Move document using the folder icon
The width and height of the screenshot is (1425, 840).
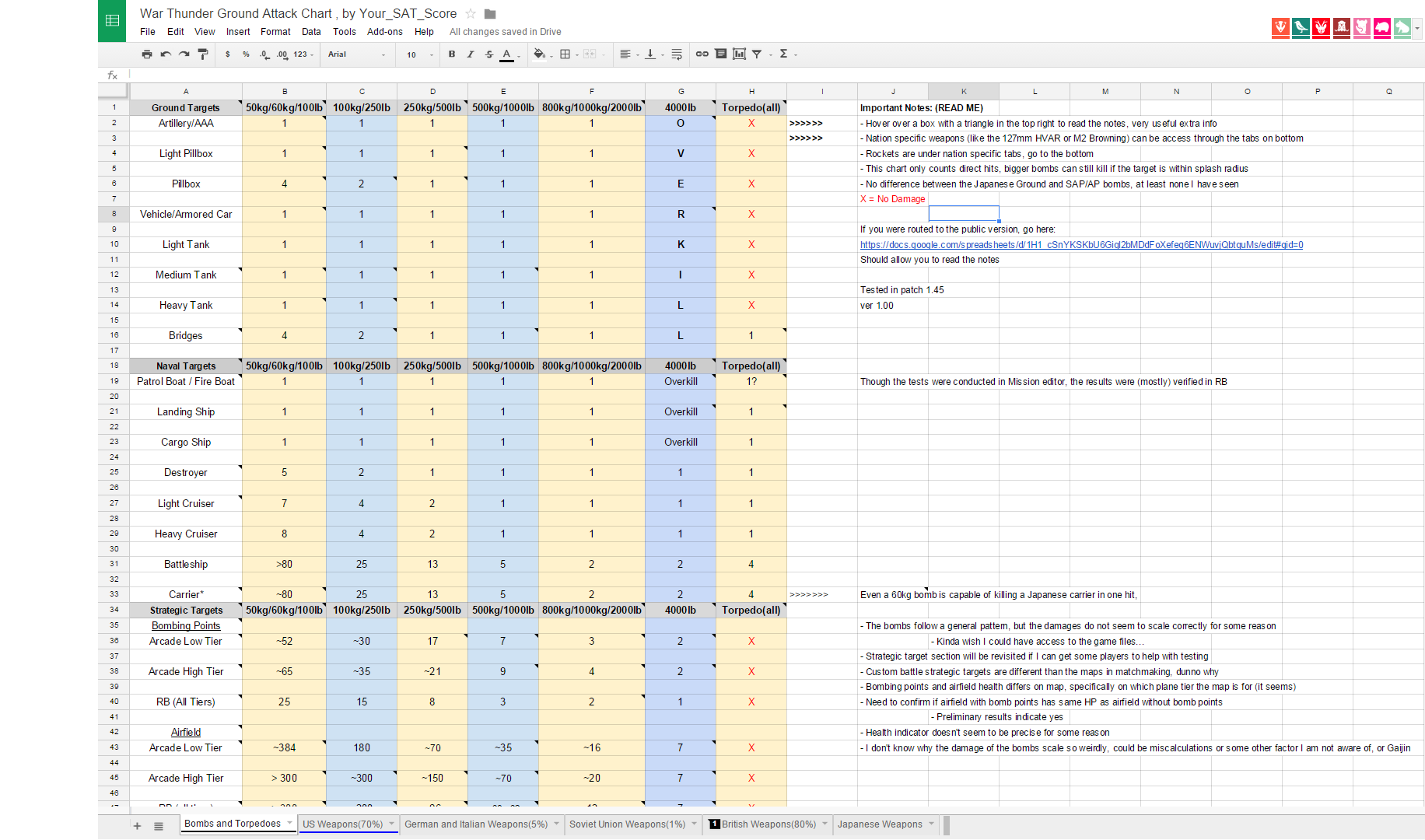[x=490, y=14]
